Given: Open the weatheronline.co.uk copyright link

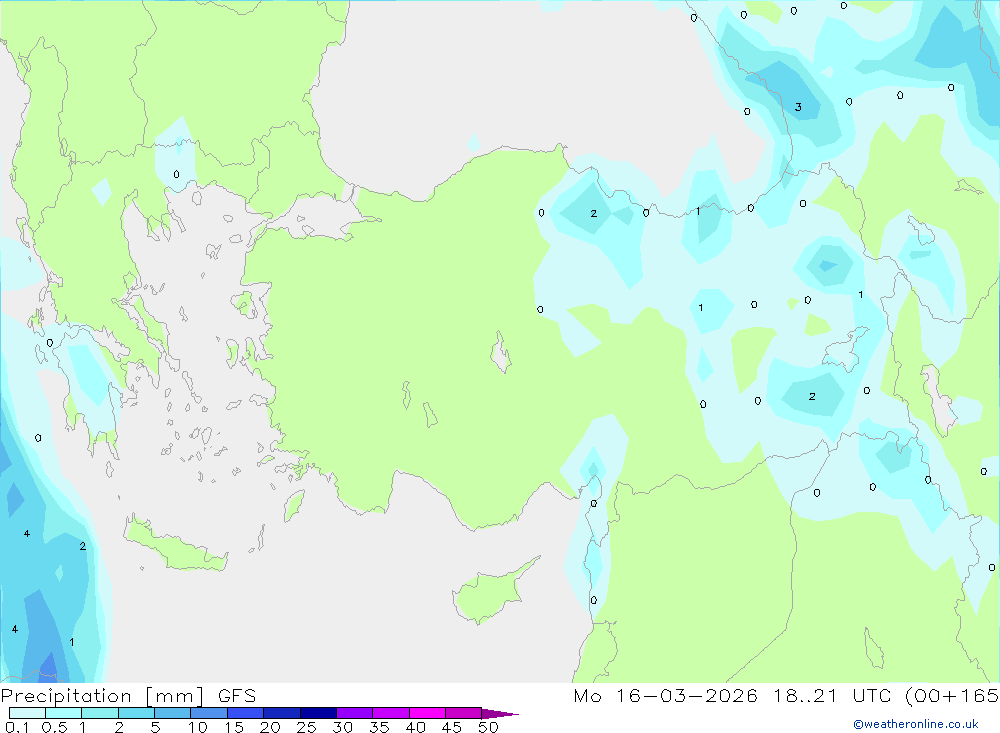Looking at the screenshot, I should pyautogui.click(x=916, y=724).
